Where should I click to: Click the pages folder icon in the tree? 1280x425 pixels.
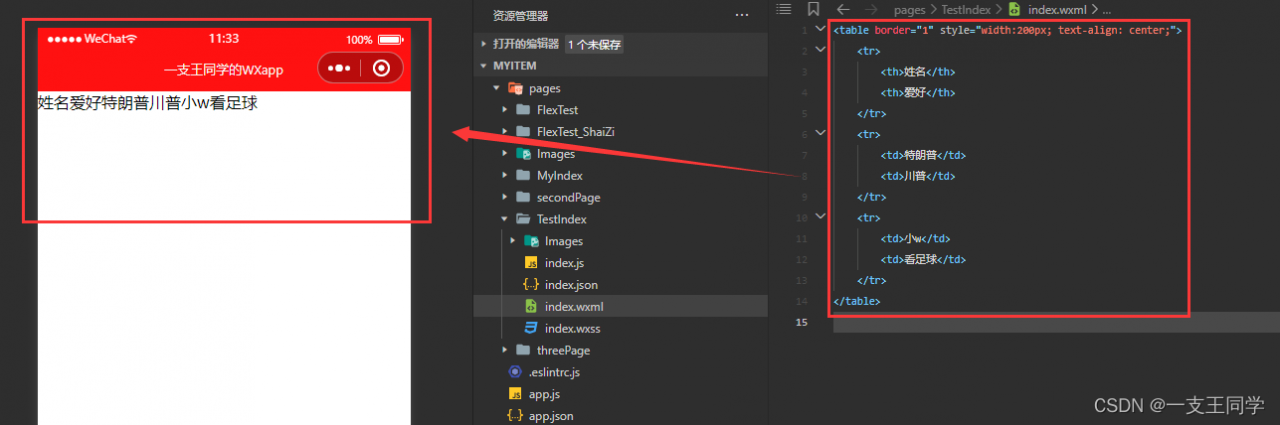click(x=515, y=88)
